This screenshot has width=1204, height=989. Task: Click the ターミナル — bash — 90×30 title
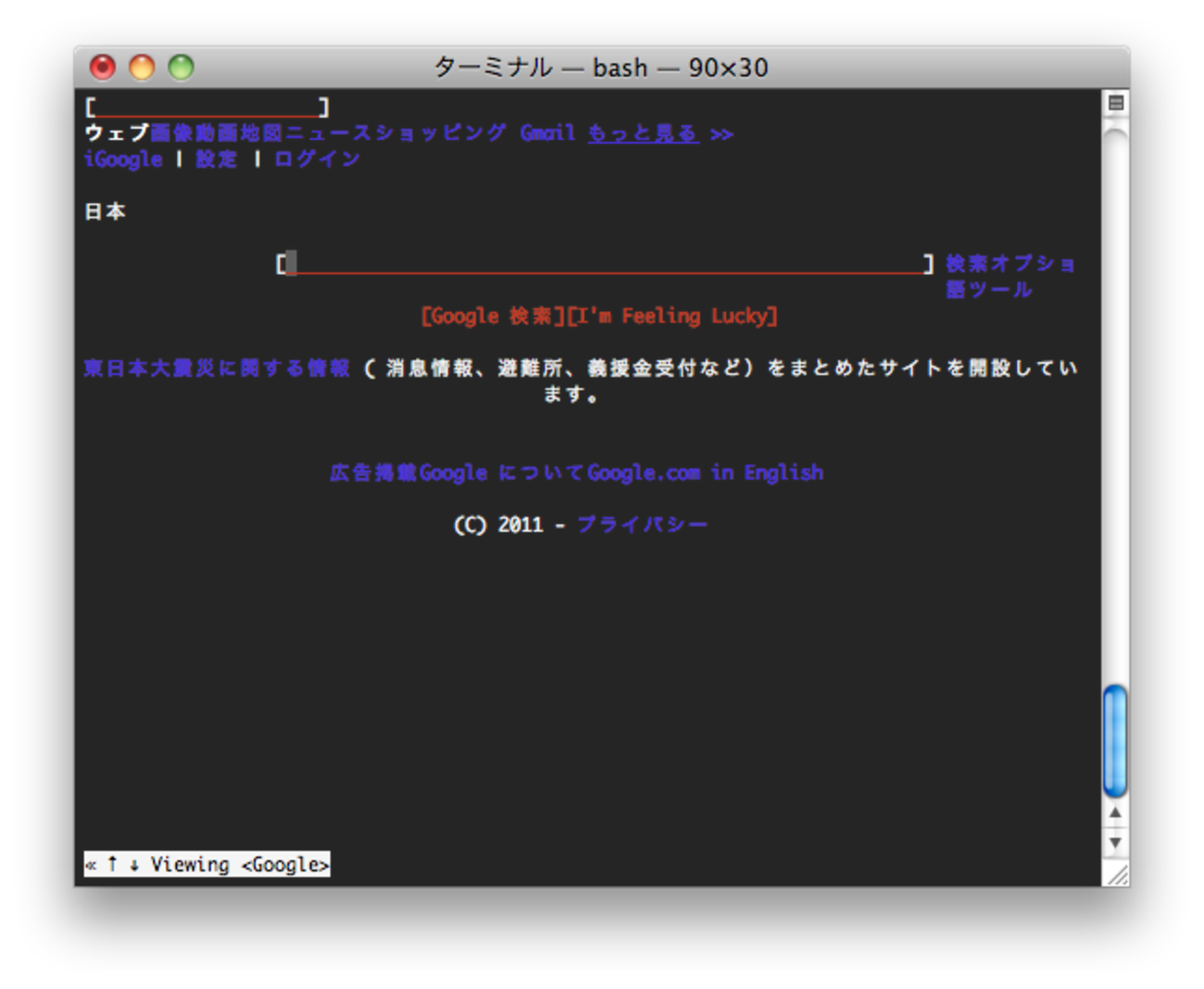point(601,68)
